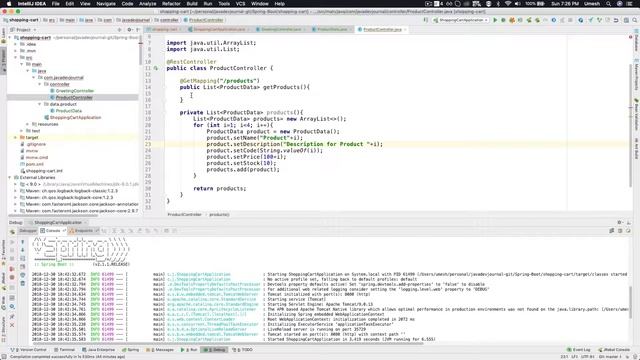Screen dimensions: 640x360
Task: Resume program in the Debug panel
Action: click(x=12, y=242)
